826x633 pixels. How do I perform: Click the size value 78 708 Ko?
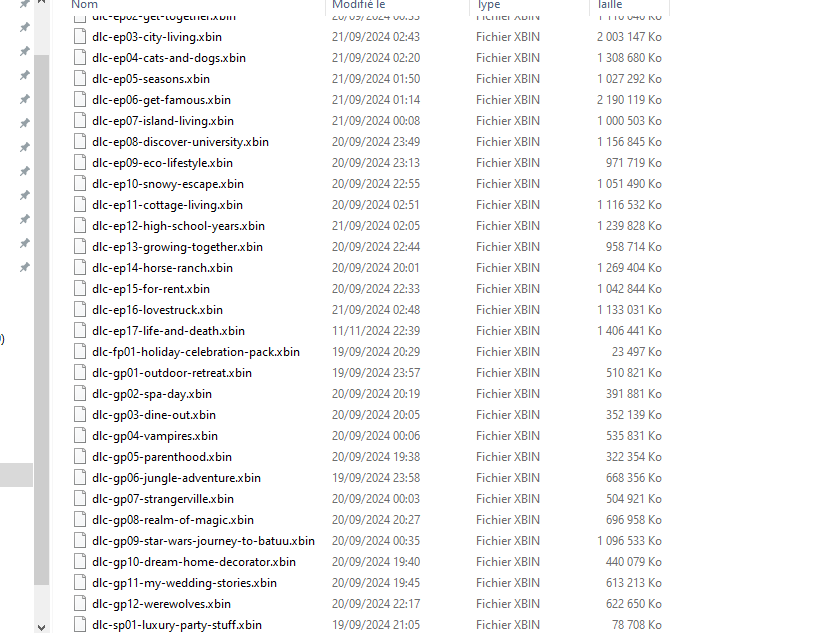(x=636, y=625)
